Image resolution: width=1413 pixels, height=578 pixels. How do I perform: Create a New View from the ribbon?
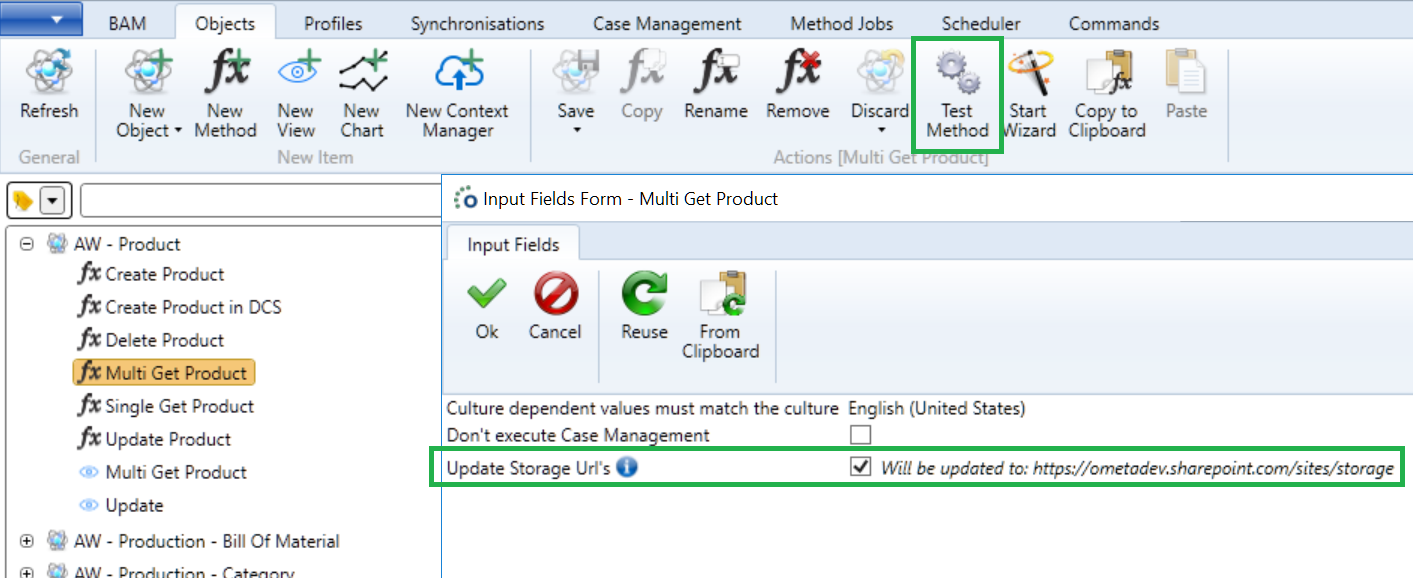pos(295,76)
